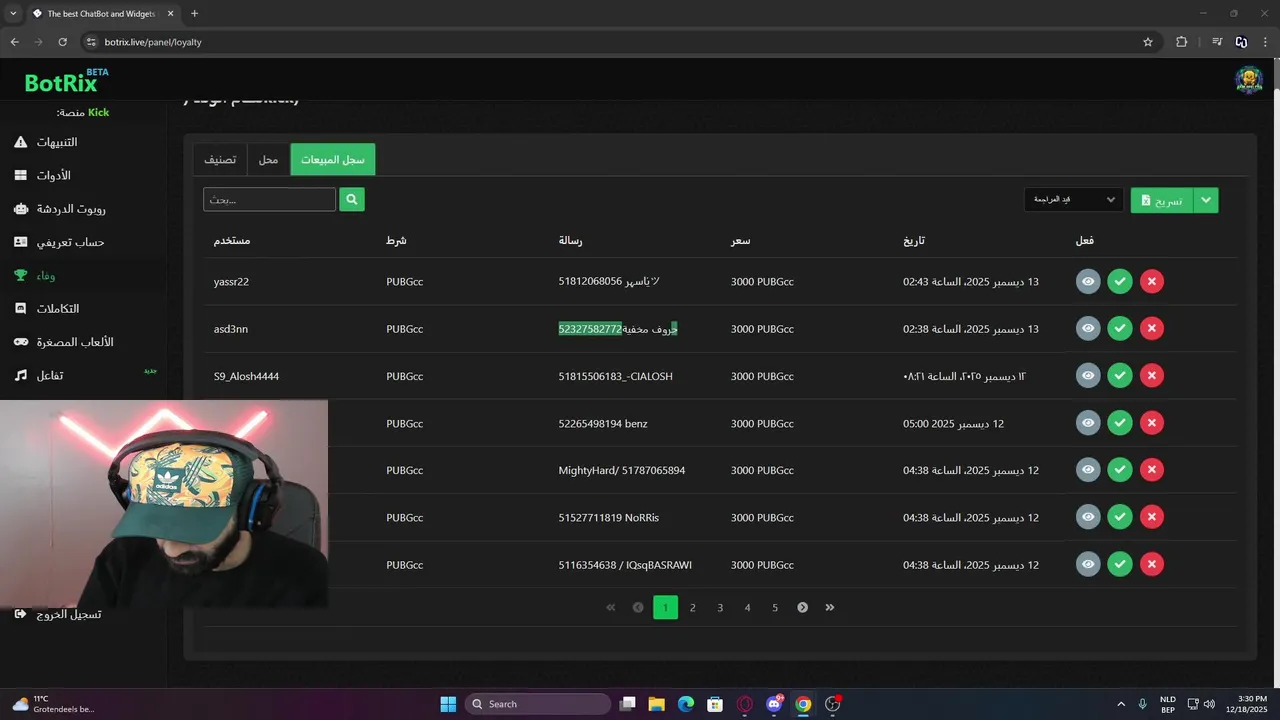View details for yassr22 sale

pyautogui.click(x=1088, y=282)
